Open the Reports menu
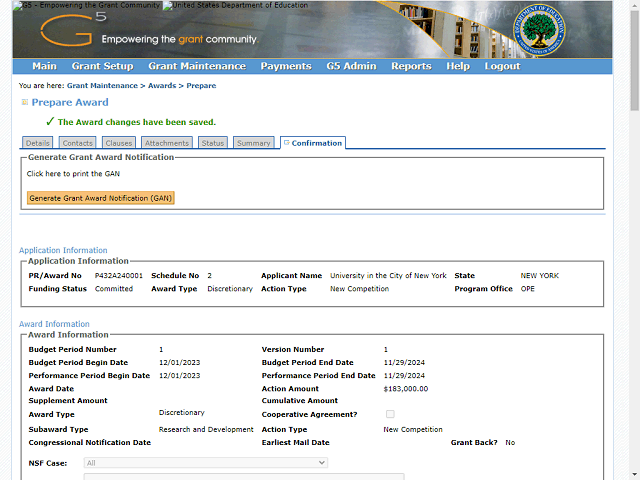Image resolution: width=640 pixels, height=480 pixels. tap(411, 66)
